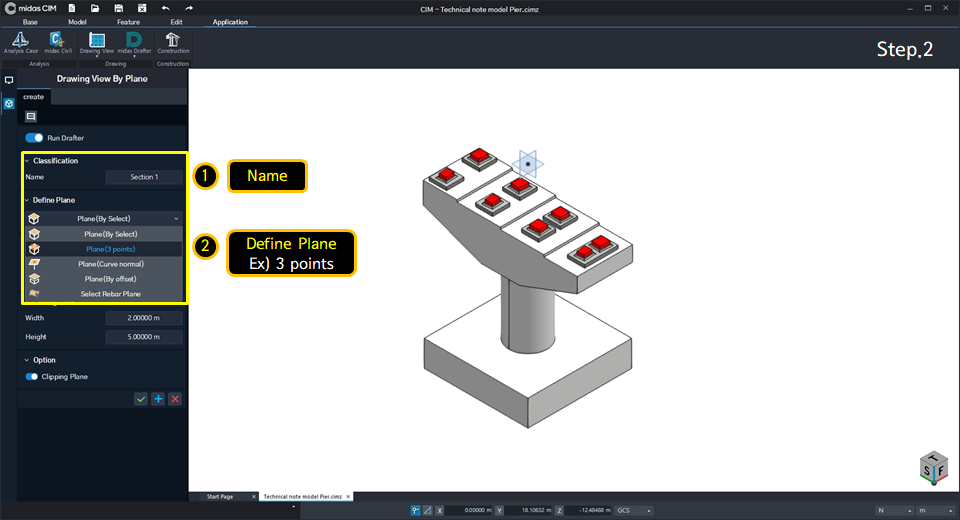Click the Height field showing 5.00000 m

click(144, 337)
